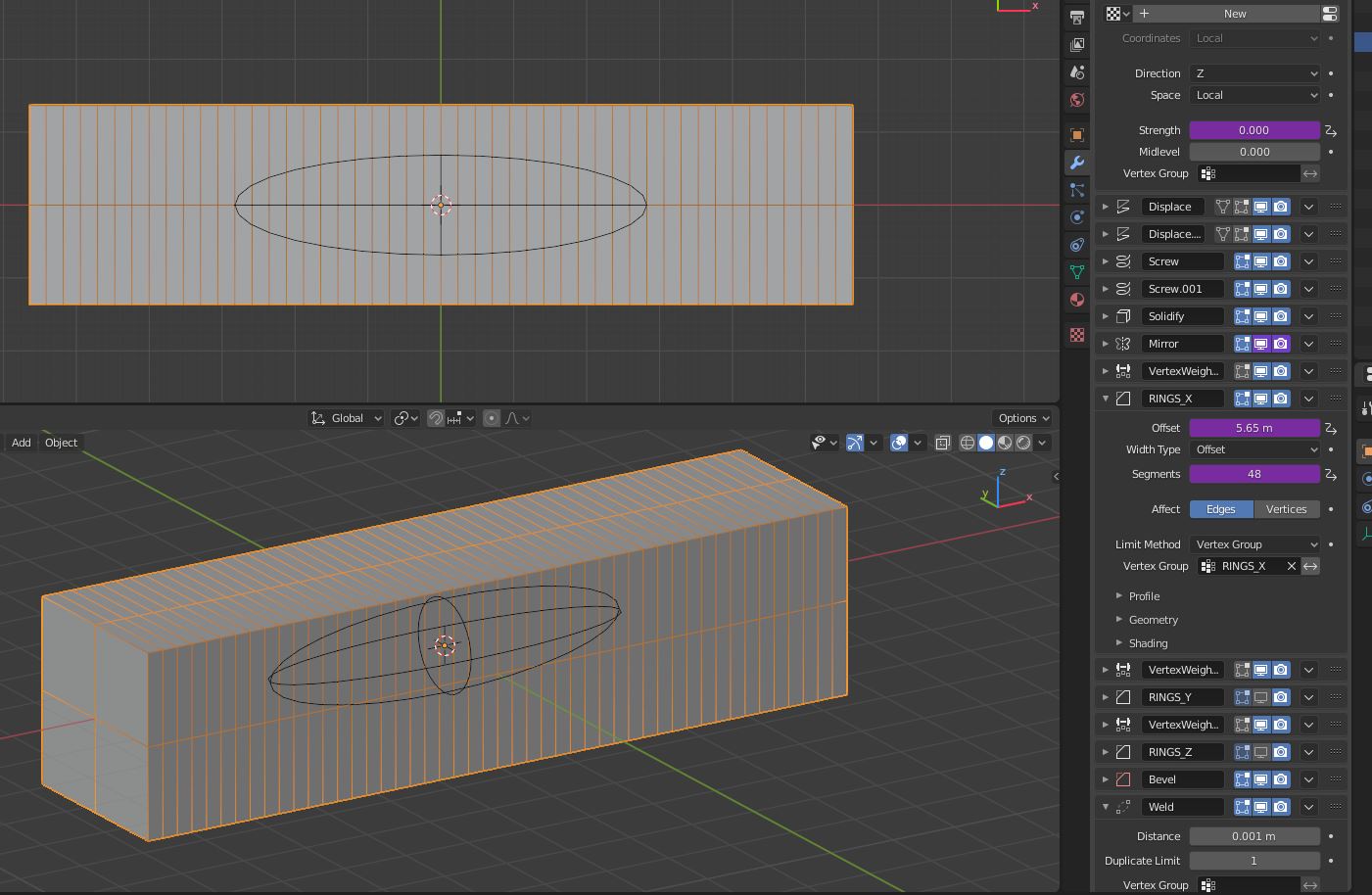Open the Texture properties tab (checker icon)
This screenshot has width=1372, height=895.
tap(1076, 335)
